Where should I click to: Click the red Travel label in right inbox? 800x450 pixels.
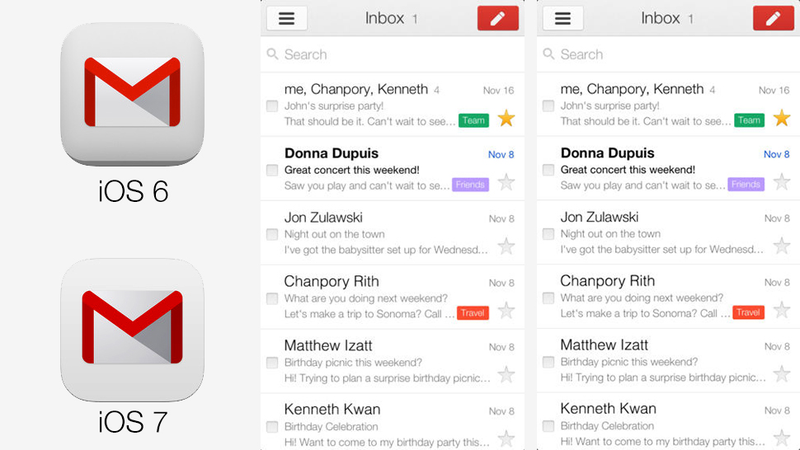click(x=748, y=312)
